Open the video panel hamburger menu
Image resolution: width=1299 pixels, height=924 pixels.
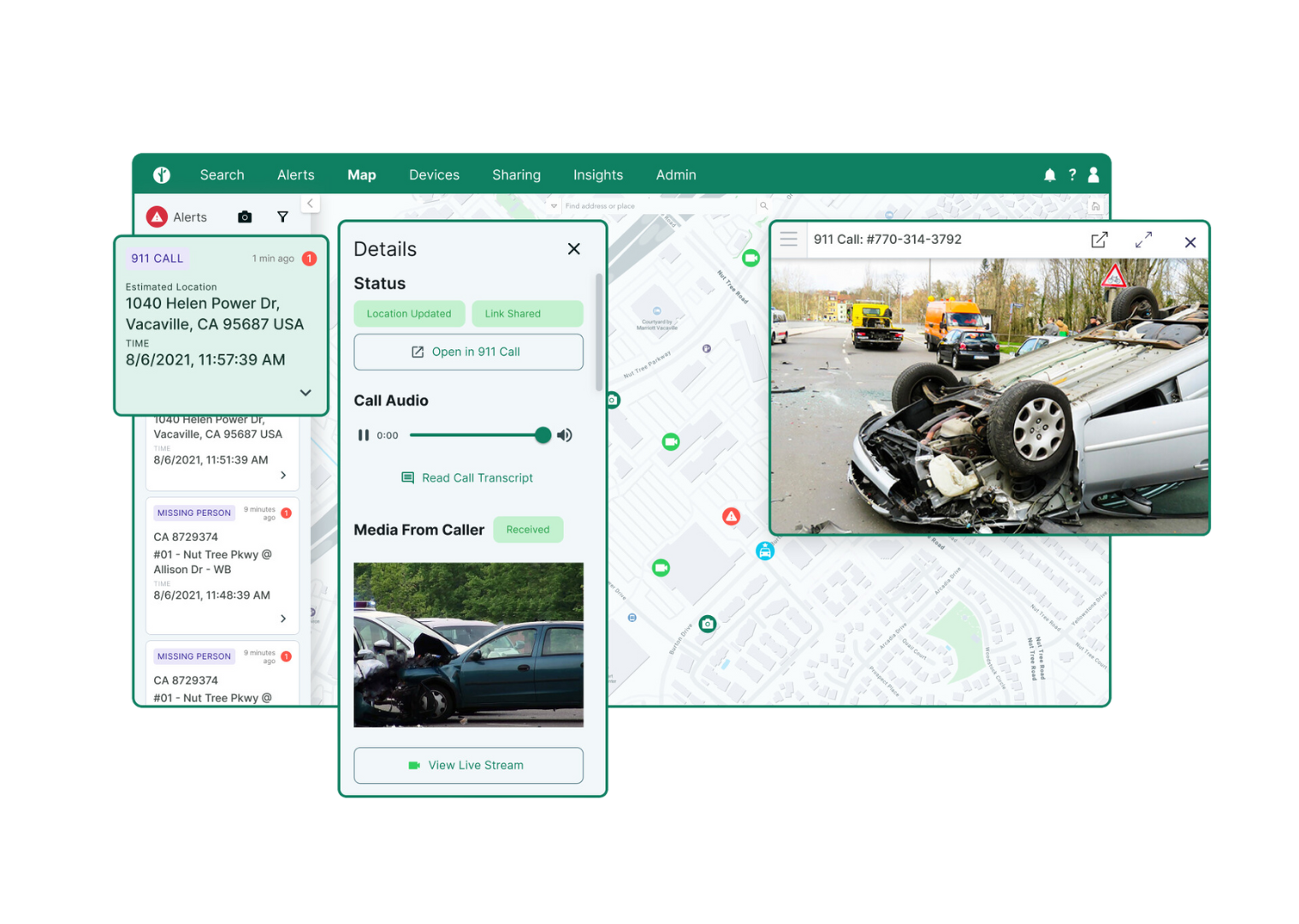[789, 240]
